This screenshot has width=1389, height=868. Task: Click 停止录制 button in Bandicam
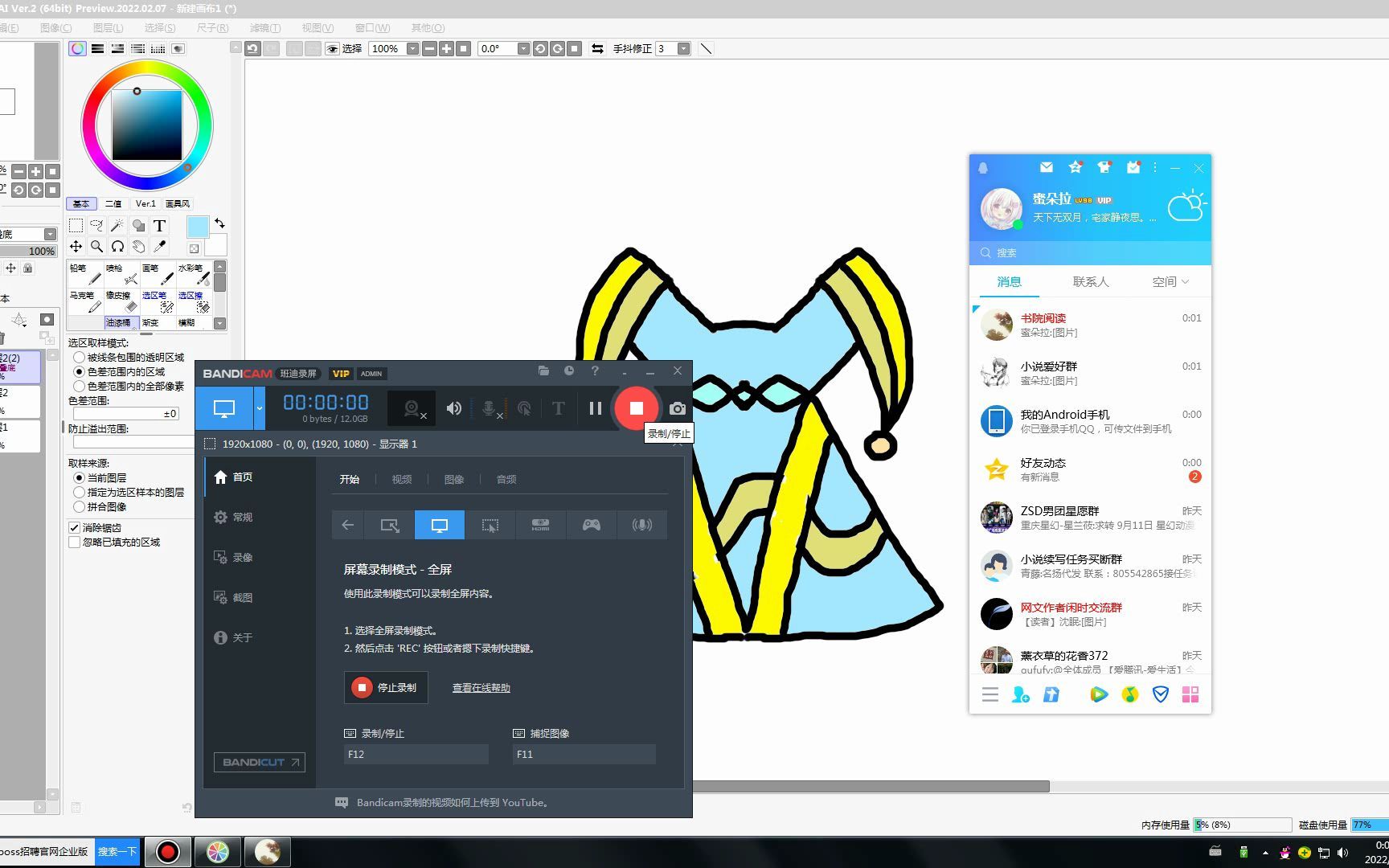tap(386, 687)
